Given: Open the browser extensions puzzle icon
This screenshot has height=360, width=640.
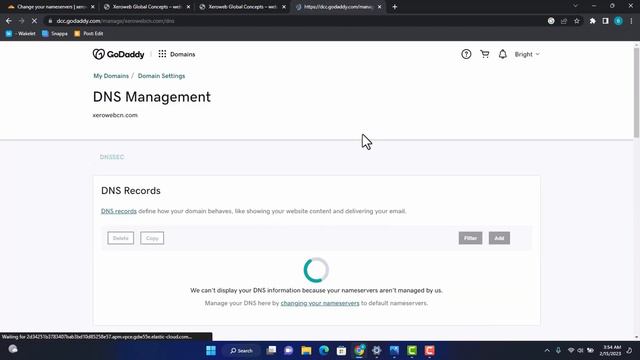Looking at the screenshot, I should (593, 21).
